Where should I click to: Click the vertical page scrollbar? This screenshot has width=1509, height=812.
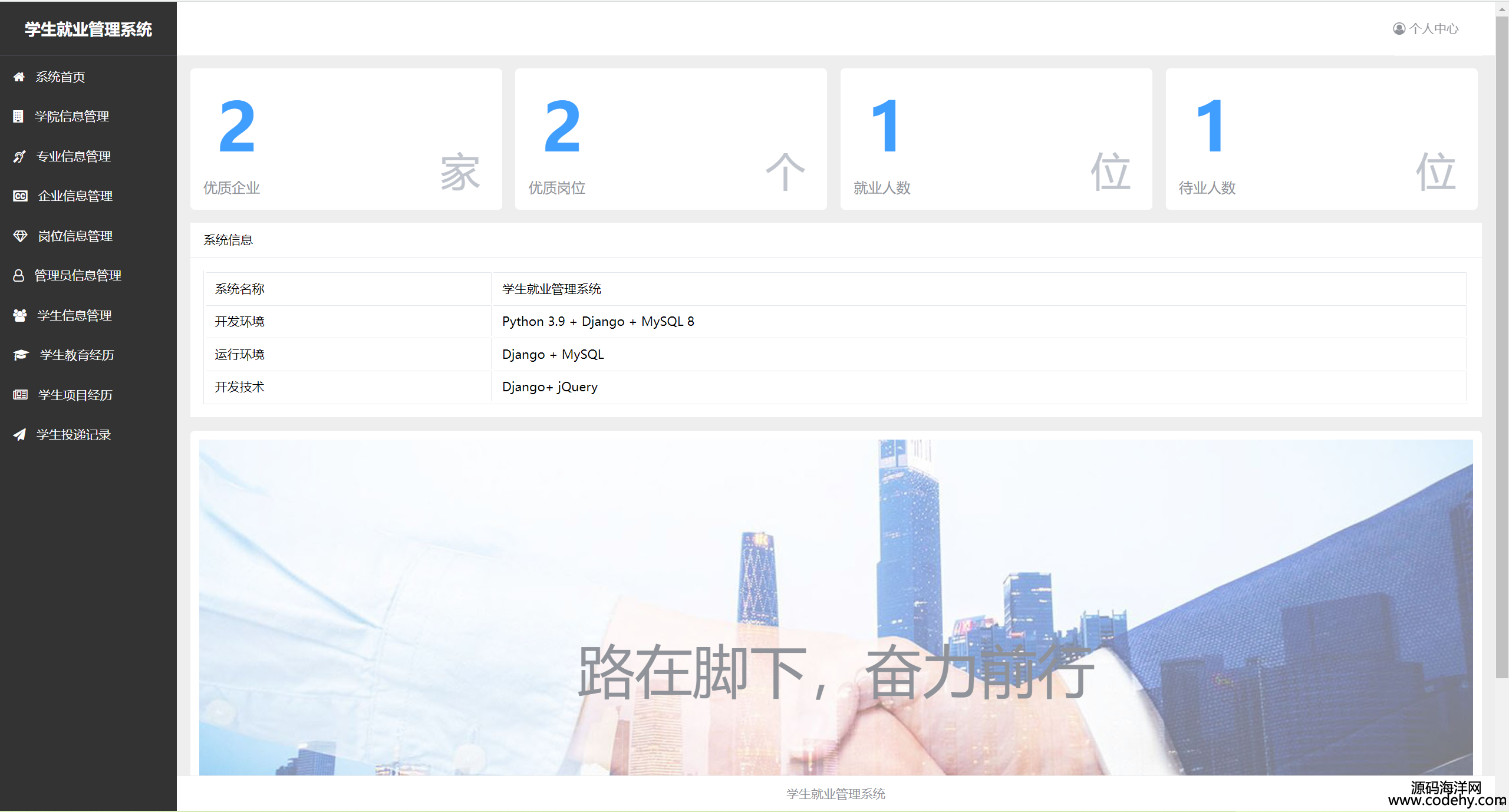[x=1501, y=354]
